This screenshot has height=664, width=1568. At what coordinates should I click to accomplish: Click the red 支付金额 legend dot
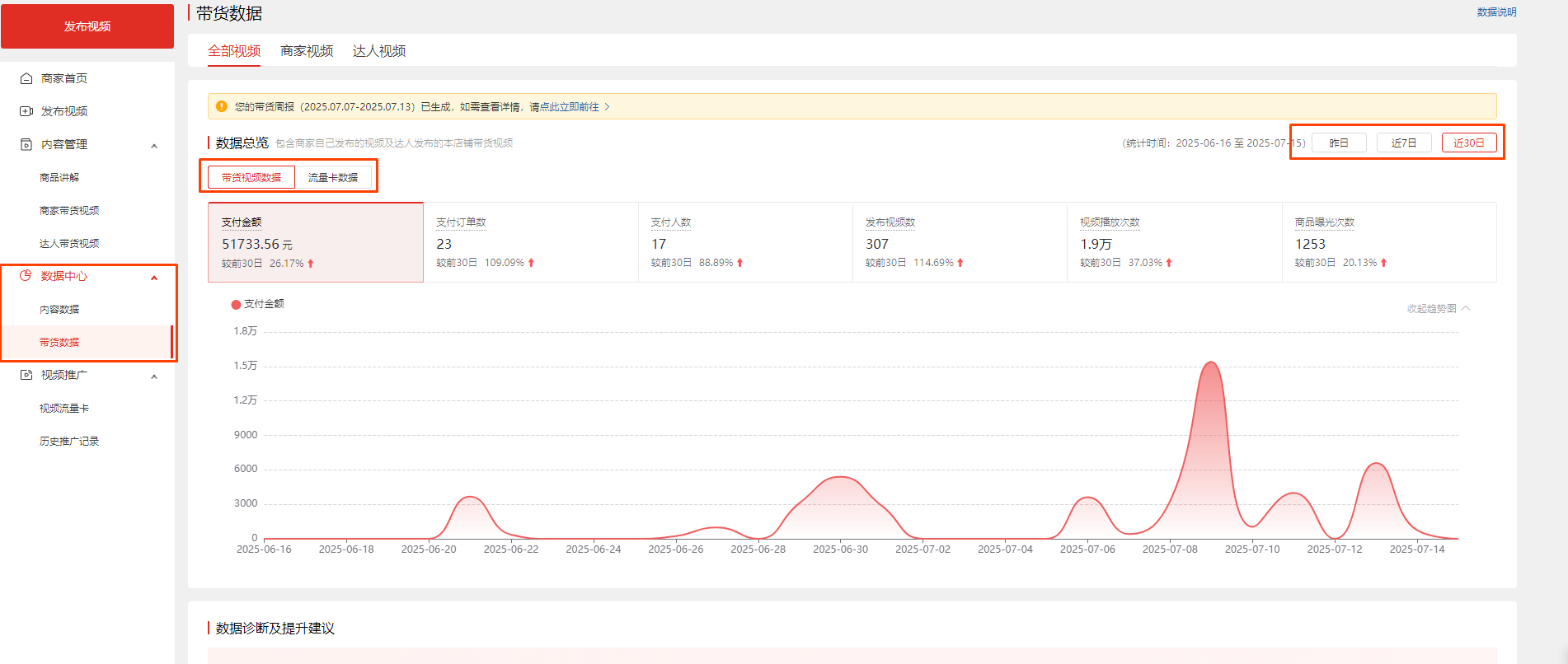tap(236, 305)
